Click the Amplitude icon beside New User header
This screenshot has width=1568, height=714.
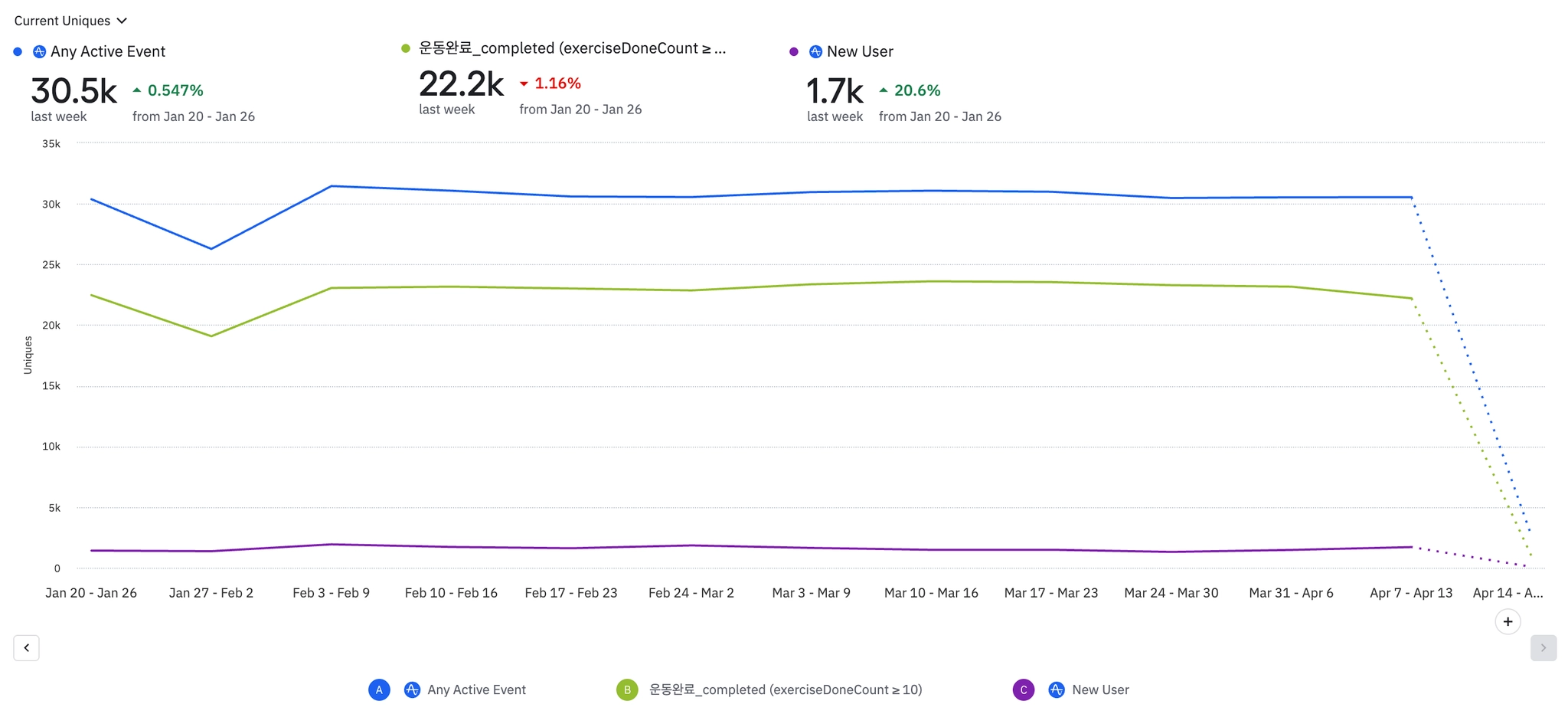click(815, 52)
